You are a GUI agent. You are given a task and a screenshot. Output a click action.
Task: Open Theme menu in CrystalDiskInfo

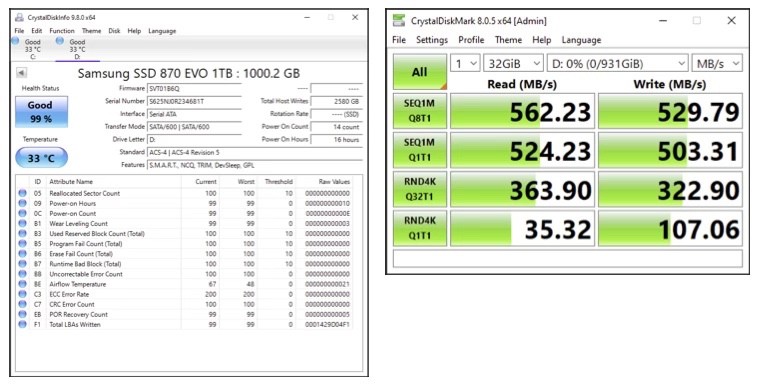coord(91,31)
